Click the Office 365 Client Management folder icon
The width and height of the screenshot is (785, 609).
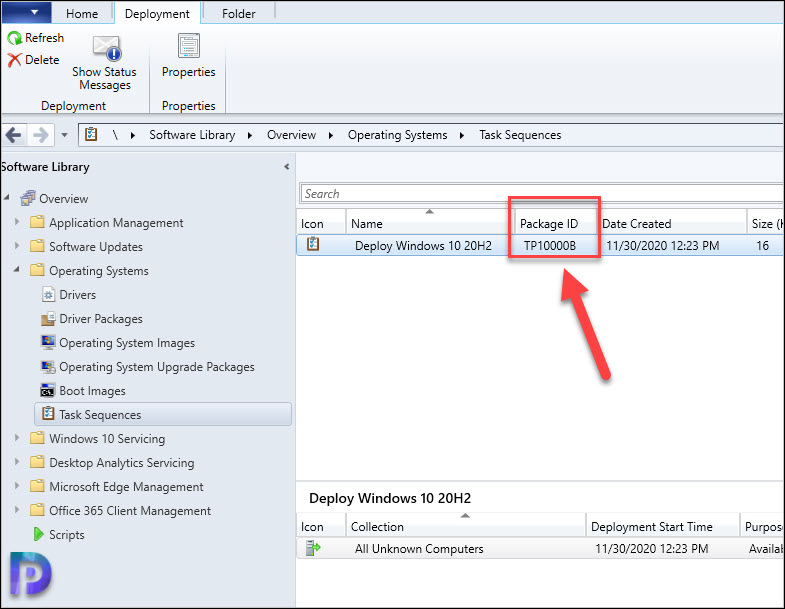[37, 510]
